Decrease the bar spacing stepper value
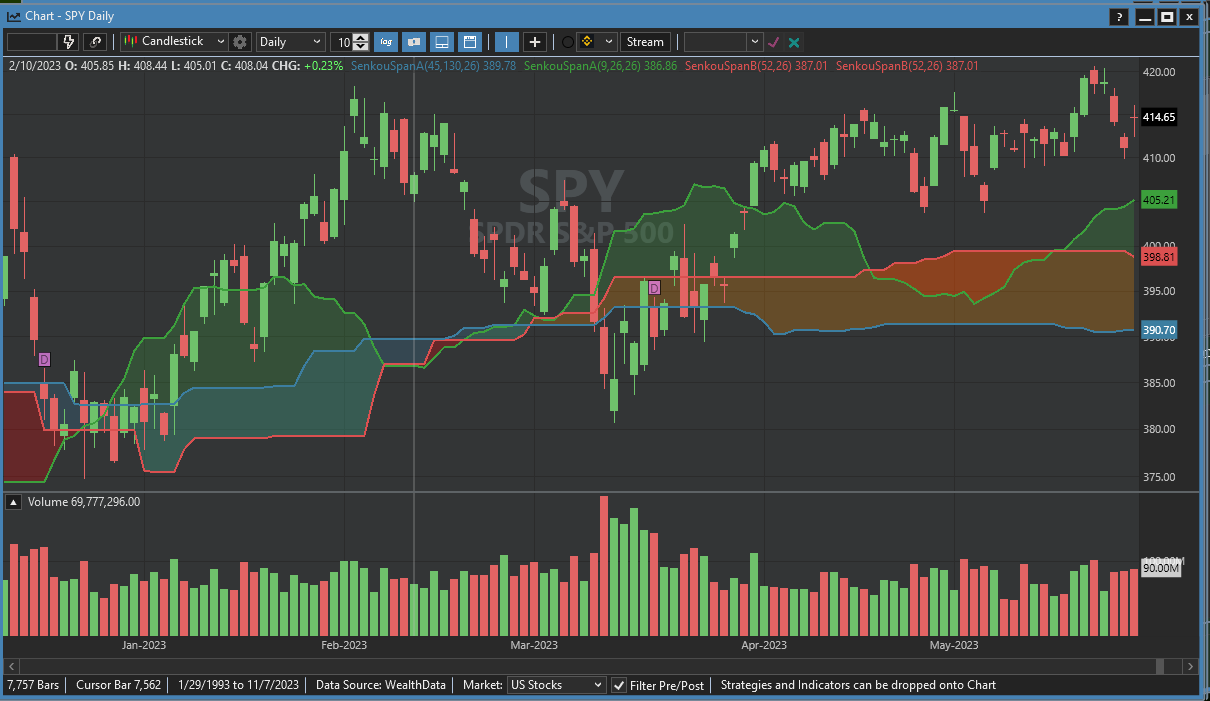1210x701 pixels. [361, 47]
